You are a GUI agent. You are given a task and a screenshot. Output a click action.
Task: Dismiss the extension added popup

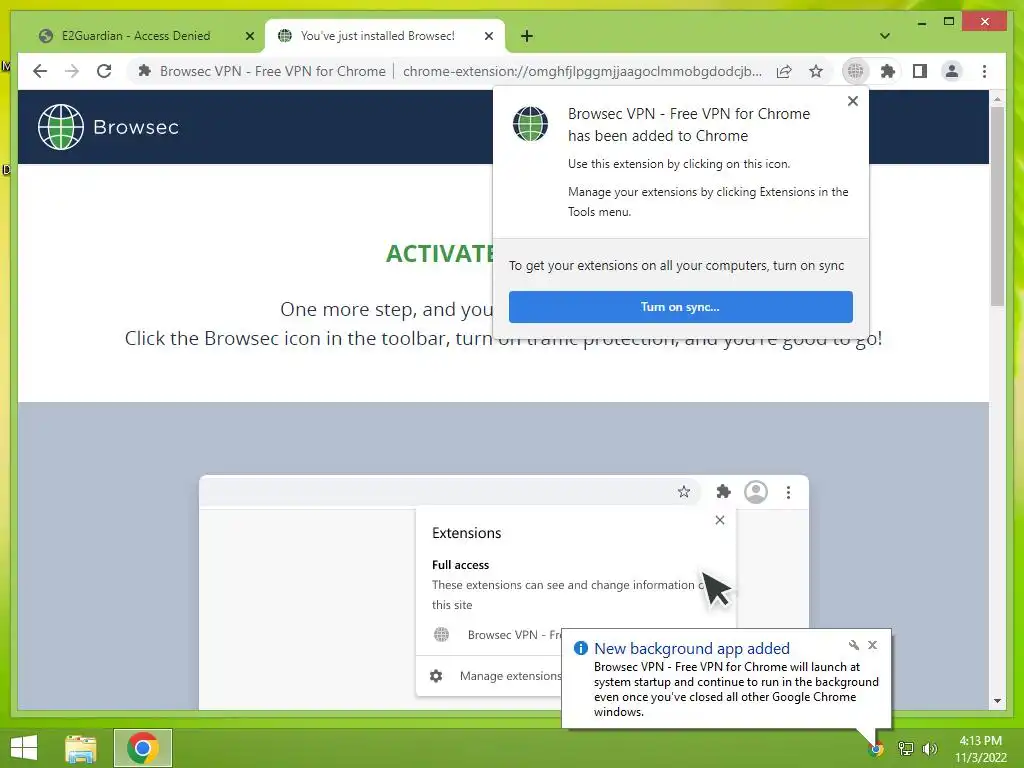(x=852, y=101)
